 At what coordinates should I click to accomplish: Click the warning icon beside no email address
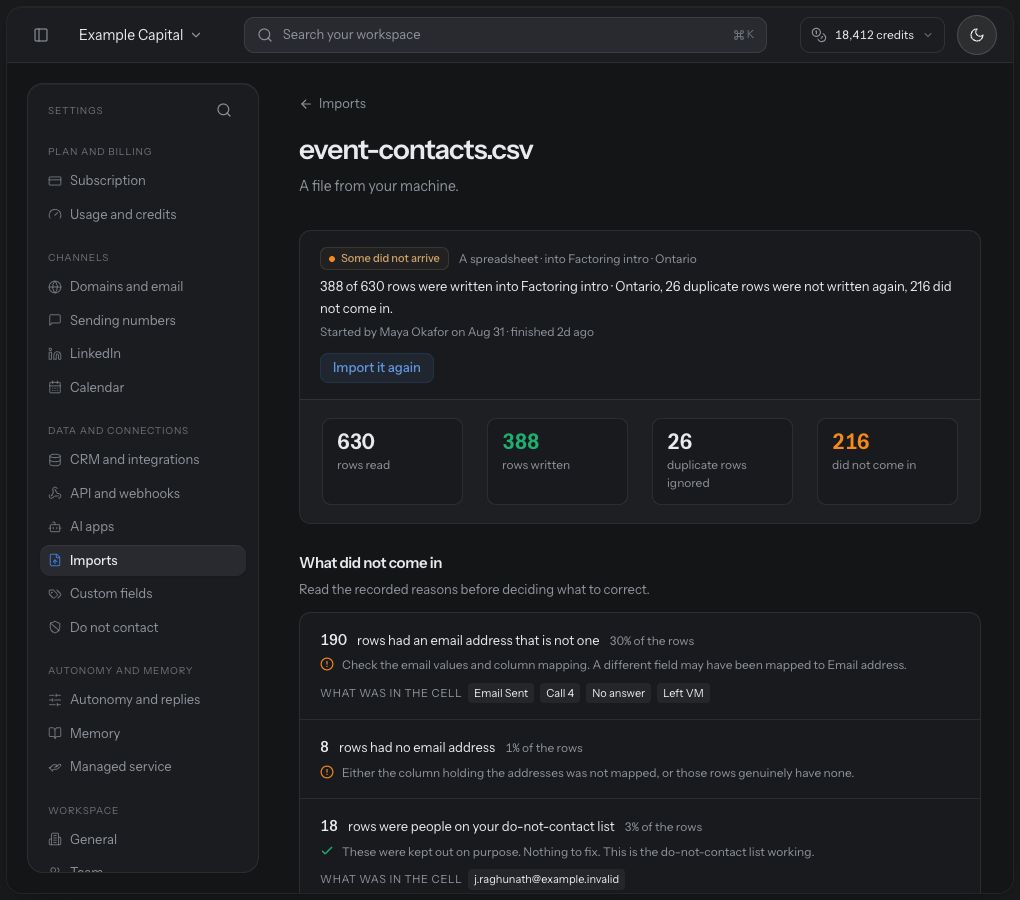tap(327, 773)
